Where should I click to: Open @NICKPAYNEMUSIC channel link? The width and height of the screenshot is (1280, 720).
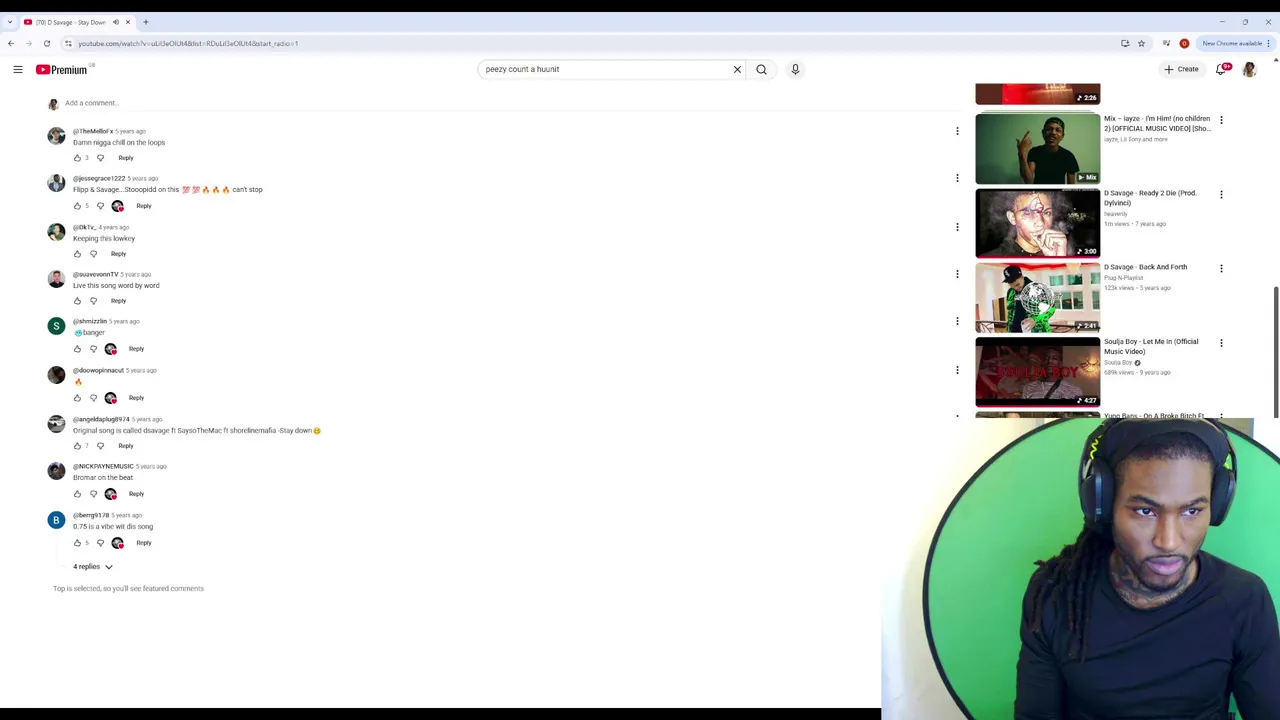[x=103, y=466]
